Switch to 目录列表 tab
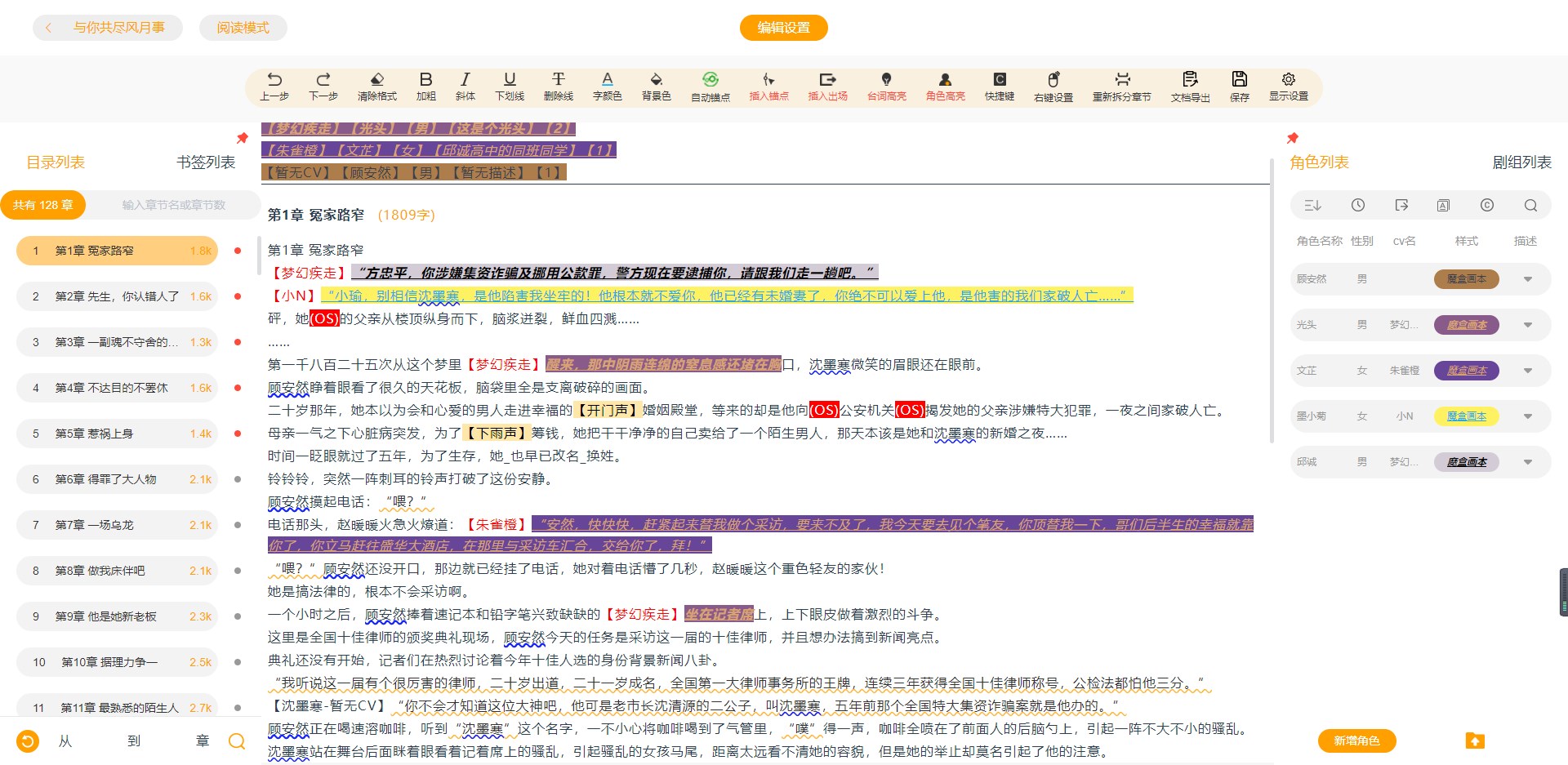Viewport: 1568px width, 765px height. 56,162
